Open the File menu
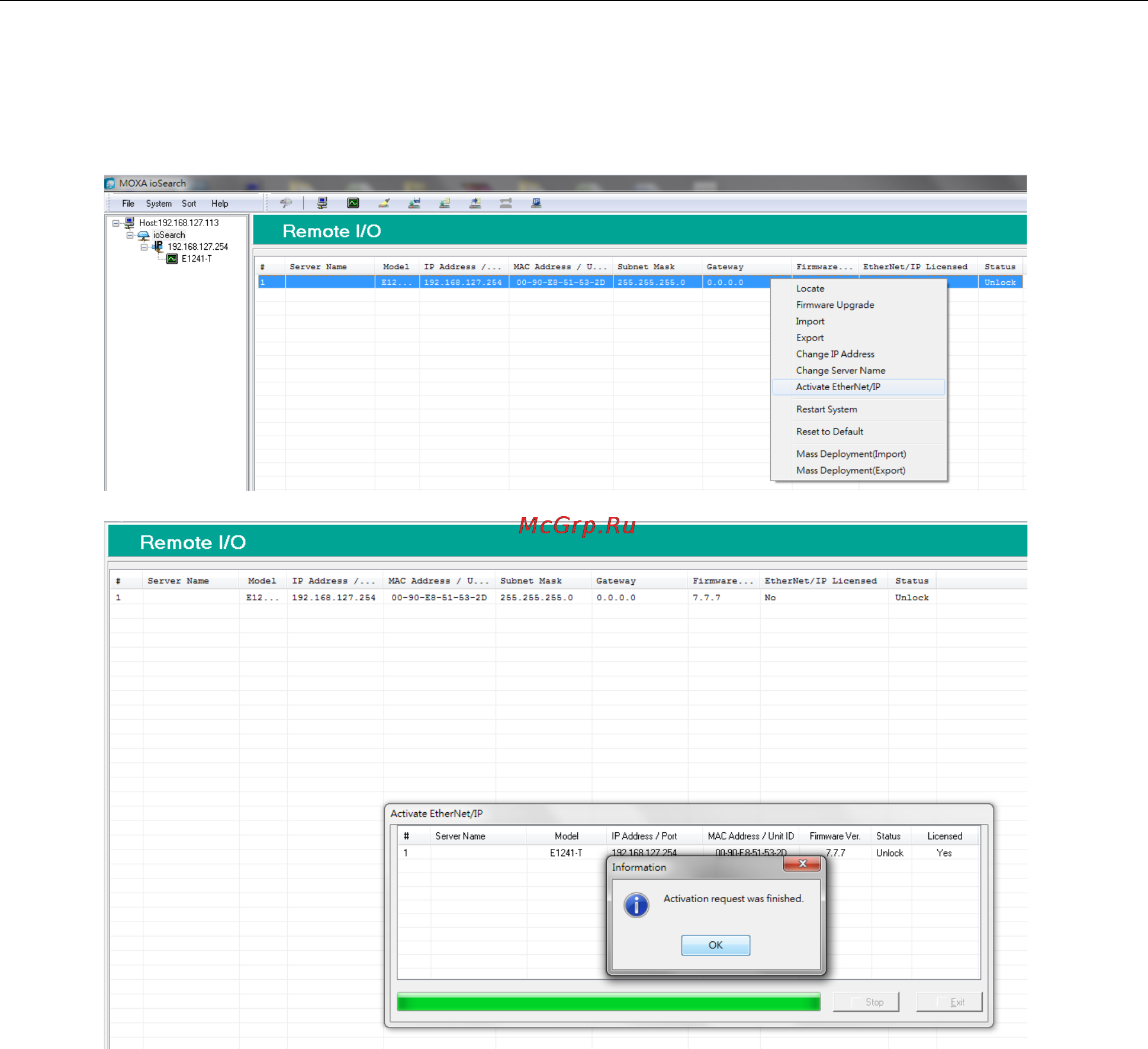The width and height of the screenshot is (1148, 1049). [x=128, y=204]
